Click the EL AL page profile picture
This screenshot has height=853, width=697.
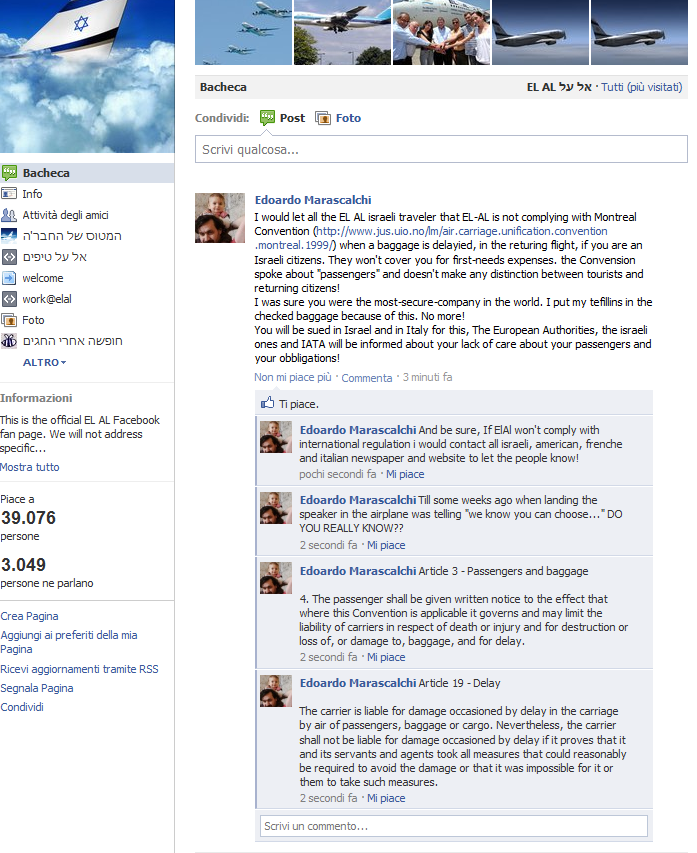87,76
